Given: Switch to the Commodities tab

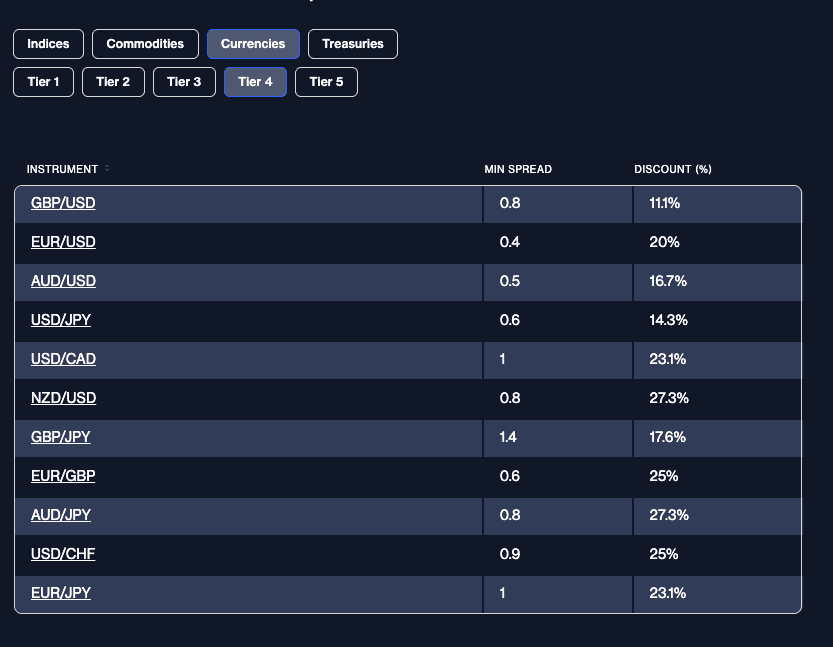Looking at the screenshot, I should click(145, 44).
